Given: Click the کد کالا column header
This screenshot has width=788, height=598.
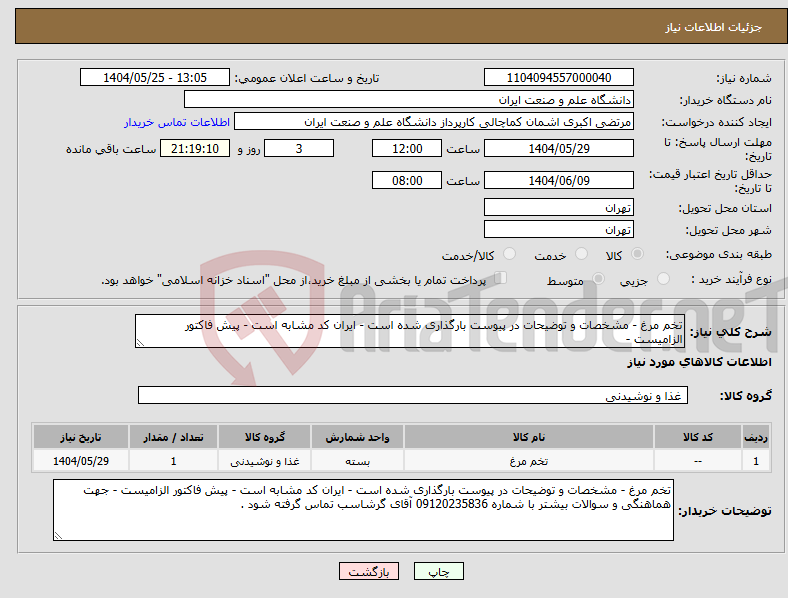Looking at the screenshot, I should 698,437.
